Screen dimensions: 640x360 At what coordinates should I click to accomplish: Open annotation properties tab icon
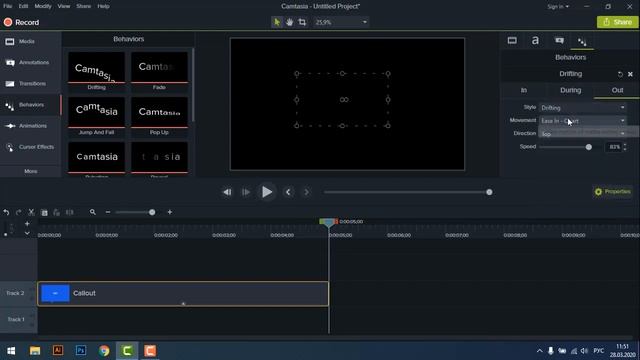click(x=559, y=40)
